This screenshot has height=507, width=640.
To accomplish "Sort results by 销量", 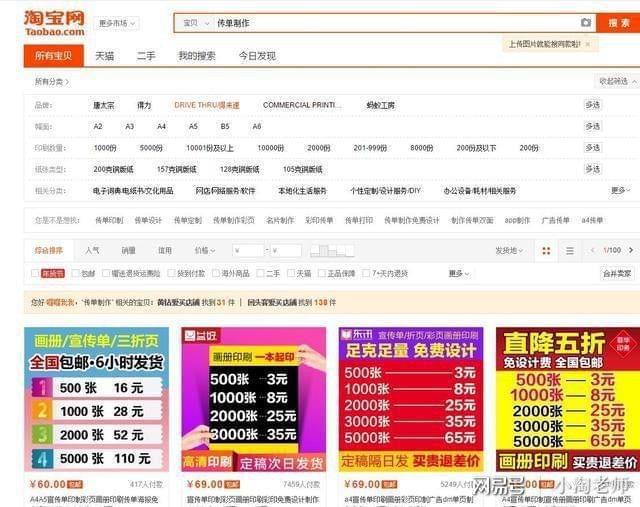I will [x=129, y=250].
